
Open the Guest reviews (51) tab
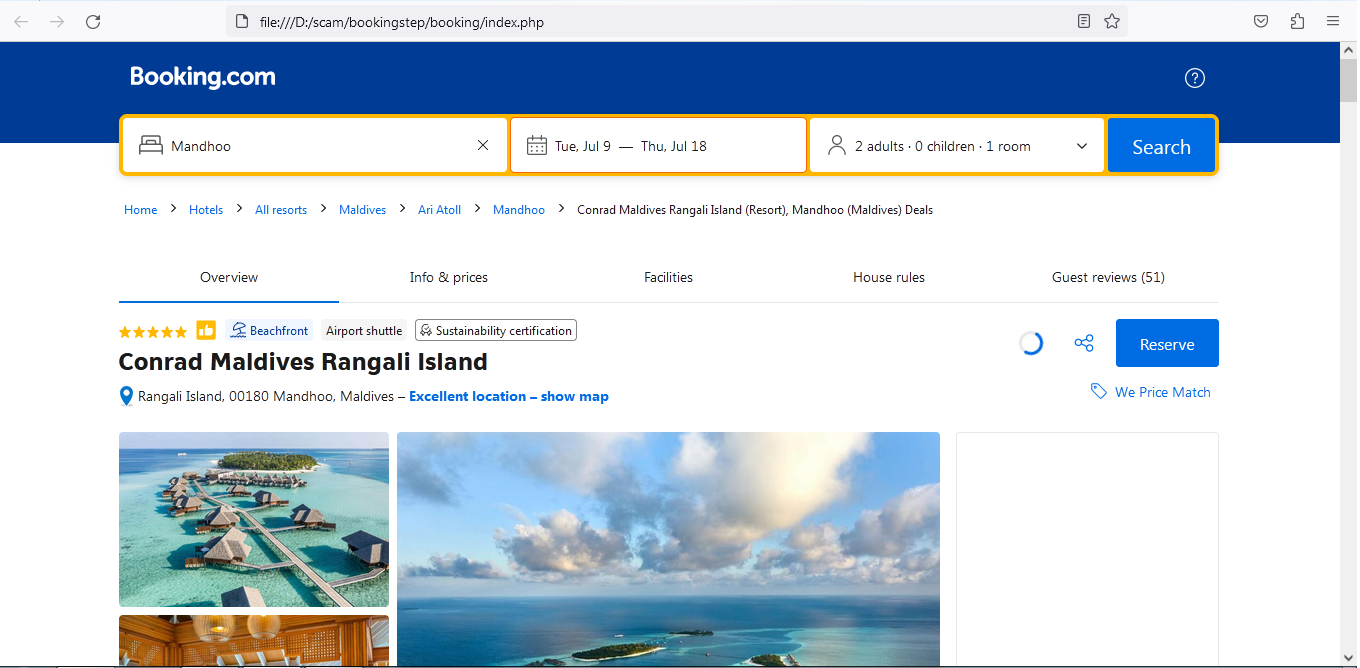pos(1109,277)
